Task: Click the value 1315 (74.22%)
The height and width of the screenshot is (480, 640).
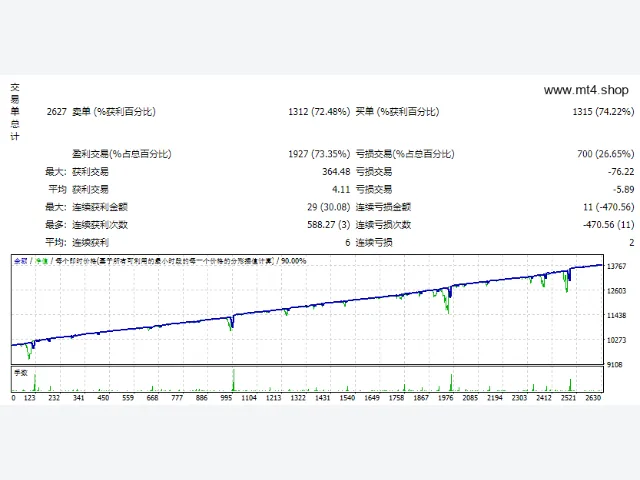Action: pos(603,112)
